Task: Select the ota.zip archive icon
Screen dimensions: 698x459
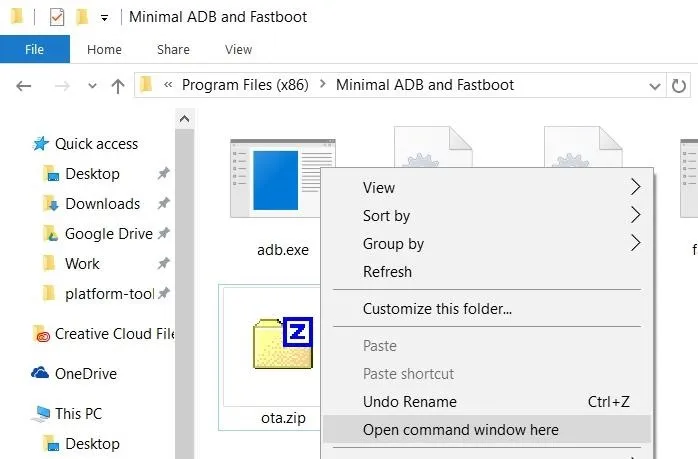Action: pos(283,343)
